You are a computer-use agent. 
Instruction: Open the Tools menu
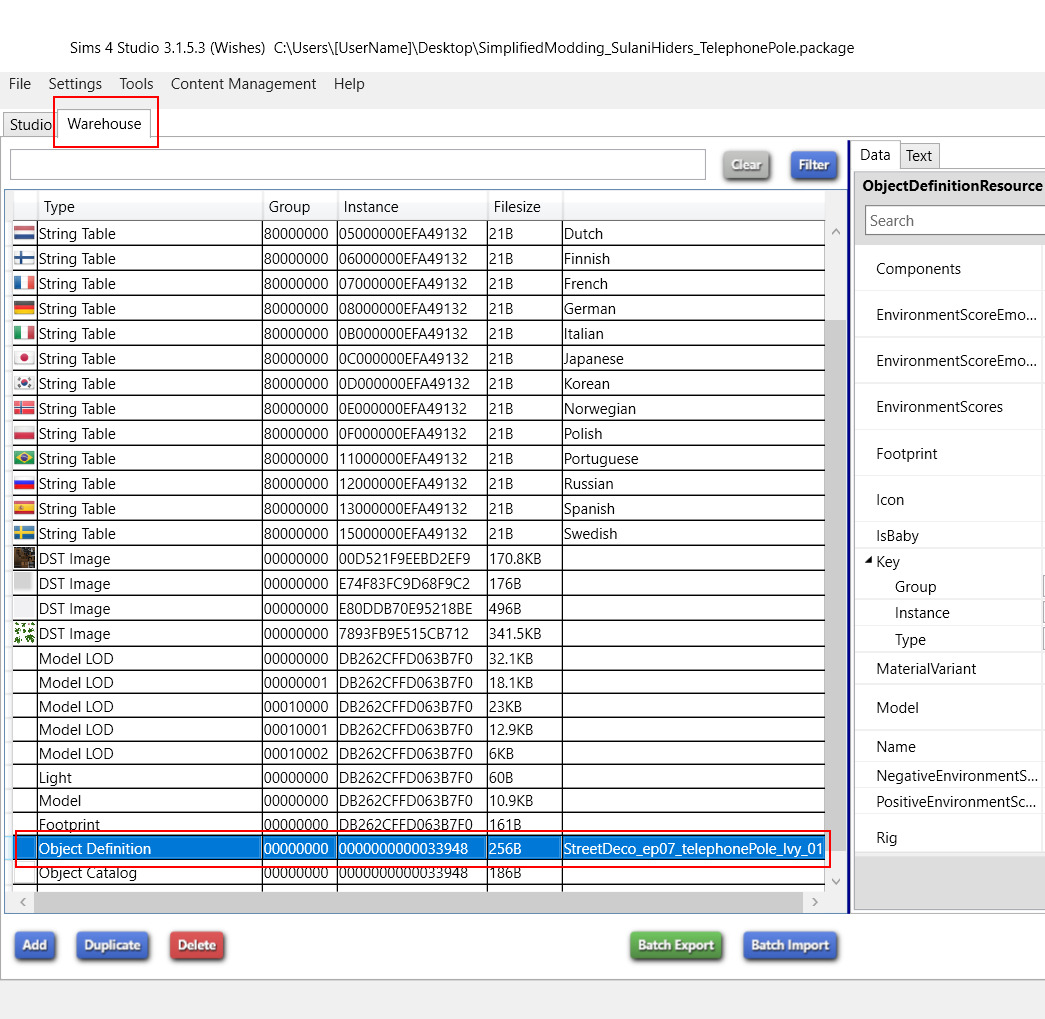click(137, 84)
